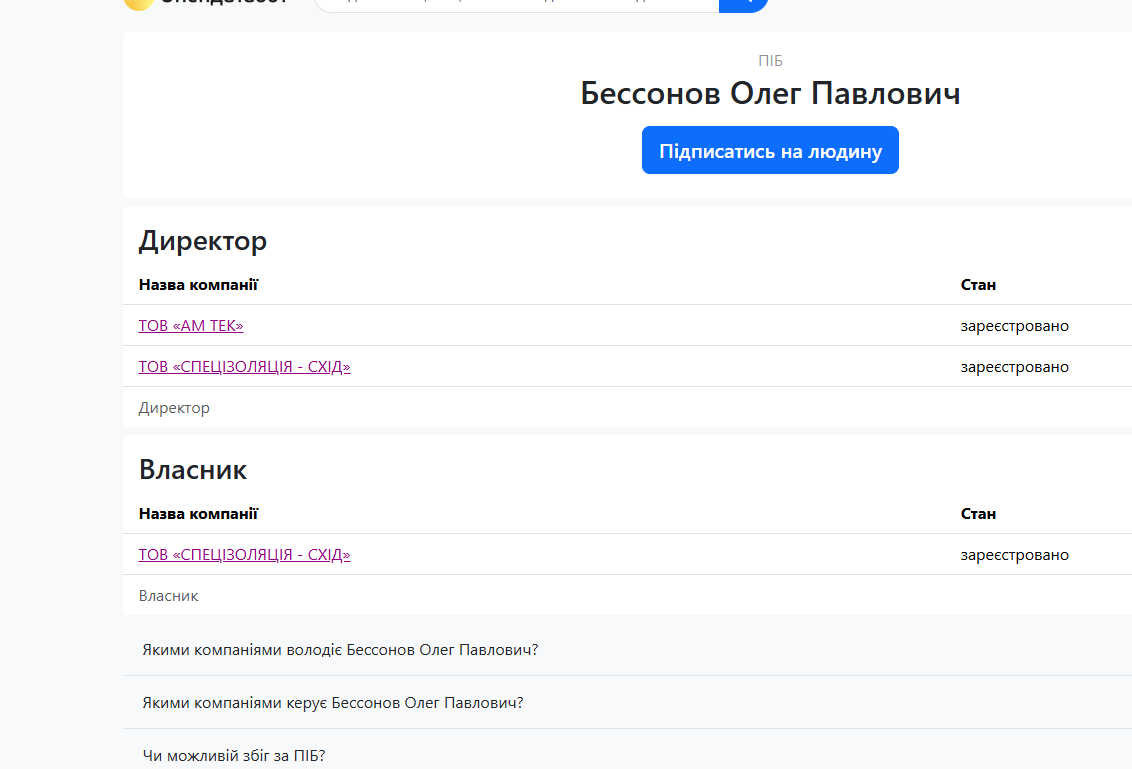Open ТОВ «СПЕЦІЗОЛЯЦІЯ - СХІД» link in the Директор table

(244, 367)
